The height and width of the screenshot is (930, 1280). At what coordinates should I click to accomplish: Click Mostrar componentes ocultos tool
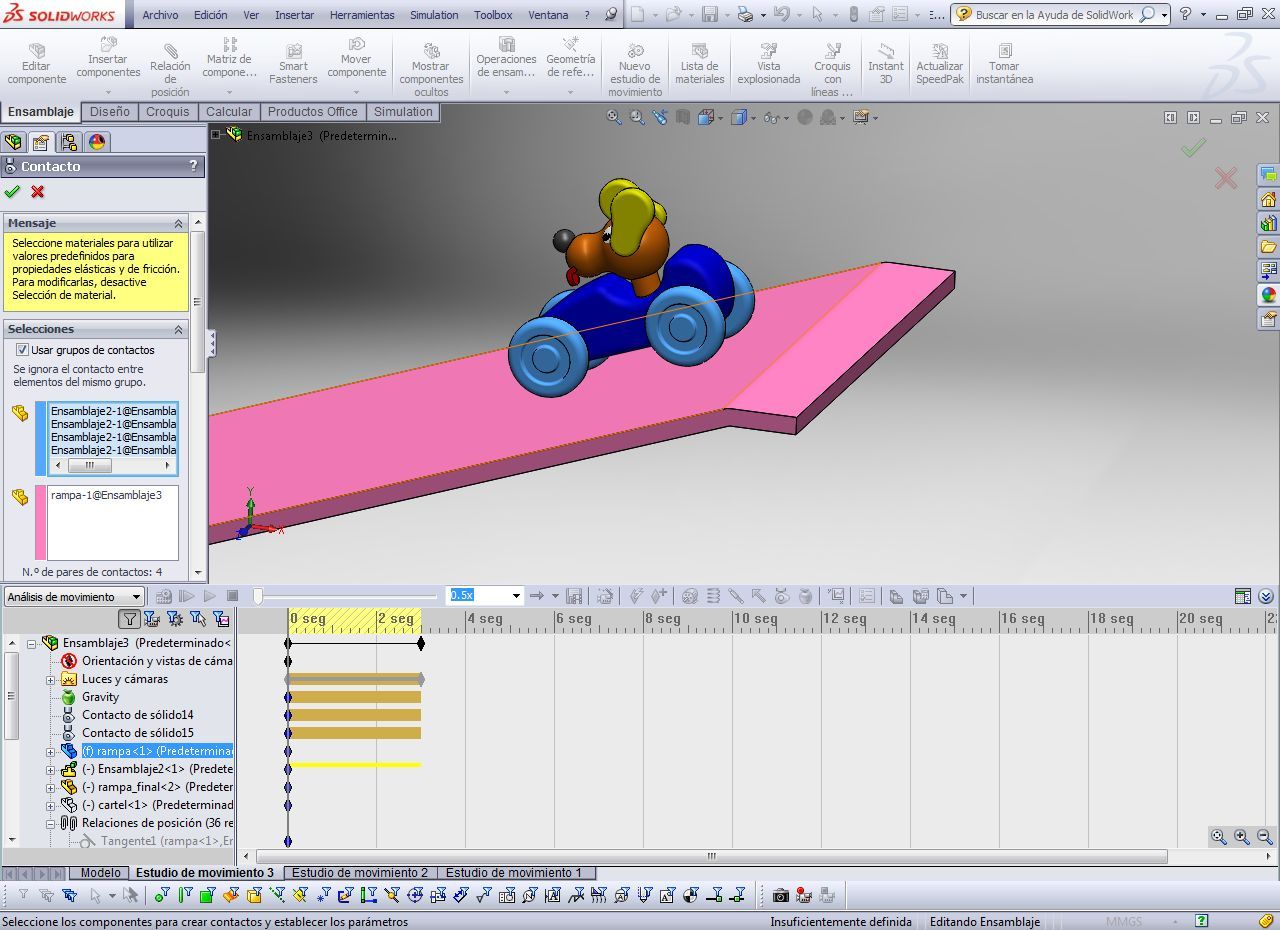click(x=431, y=70)
